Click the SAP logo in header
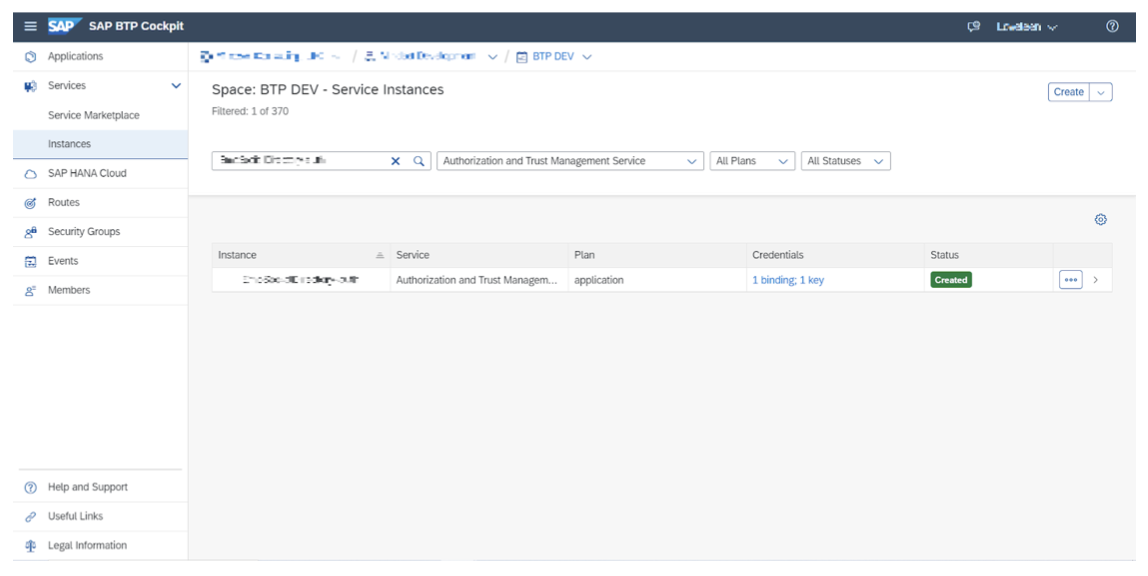This screenshot has height=576, width=1148. 64,26
